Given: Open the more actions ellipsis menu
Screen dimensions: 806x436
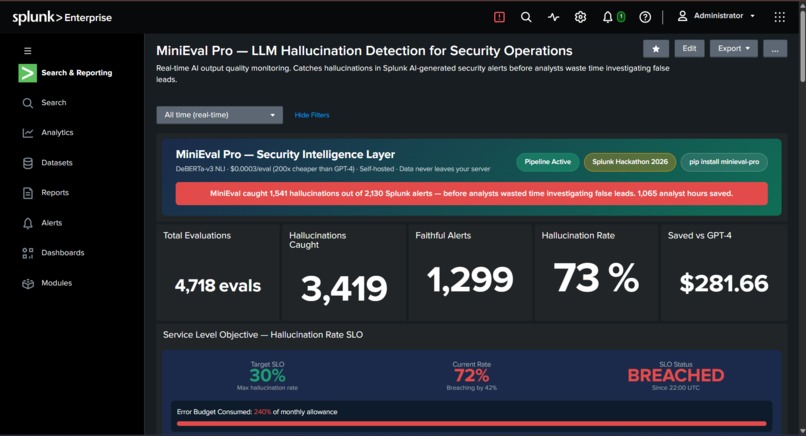Looking at the screenshot, I should [x=775, y=49].
